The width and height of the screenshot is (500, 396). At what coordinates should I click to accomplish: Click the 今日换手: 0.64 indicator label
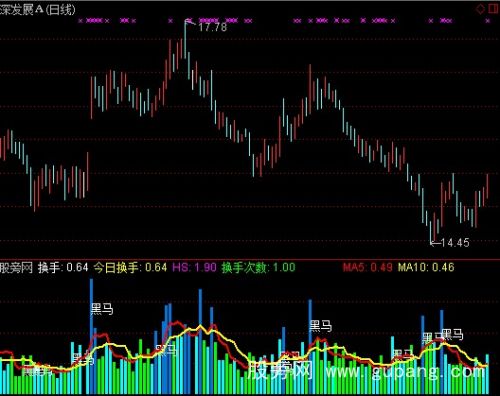click(130, 267)
